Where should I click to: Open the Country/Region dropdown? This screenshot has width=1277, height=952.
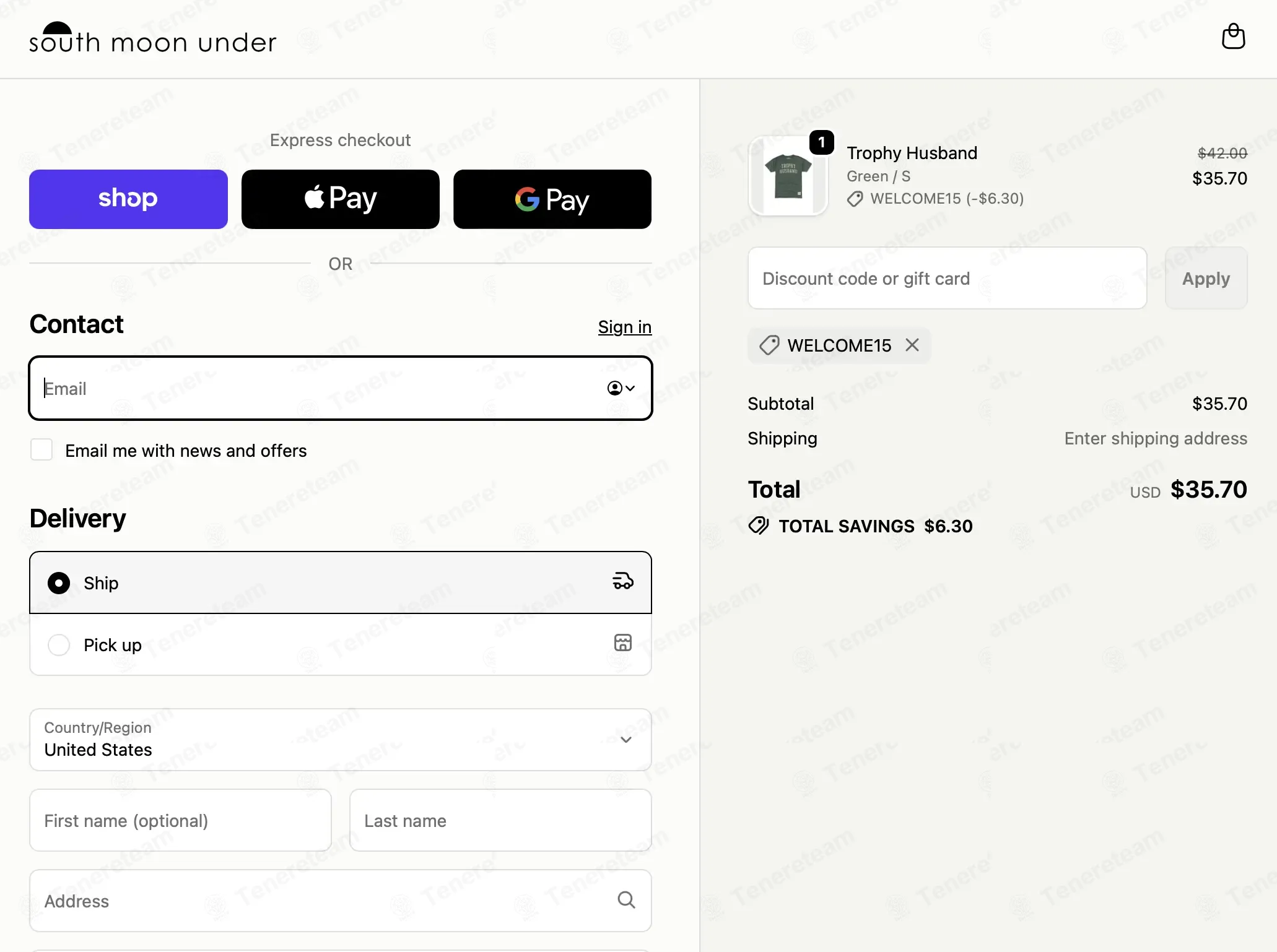[341, 740]
